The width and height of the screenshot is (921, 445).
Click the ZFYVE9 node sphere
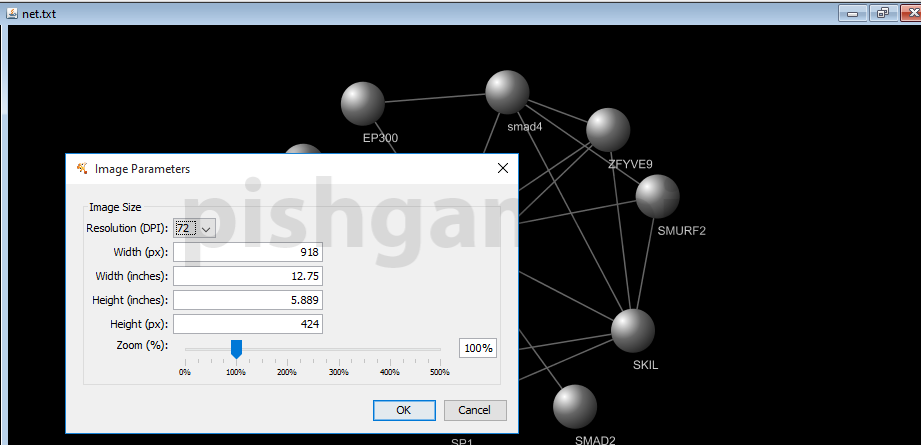[608, 130]
